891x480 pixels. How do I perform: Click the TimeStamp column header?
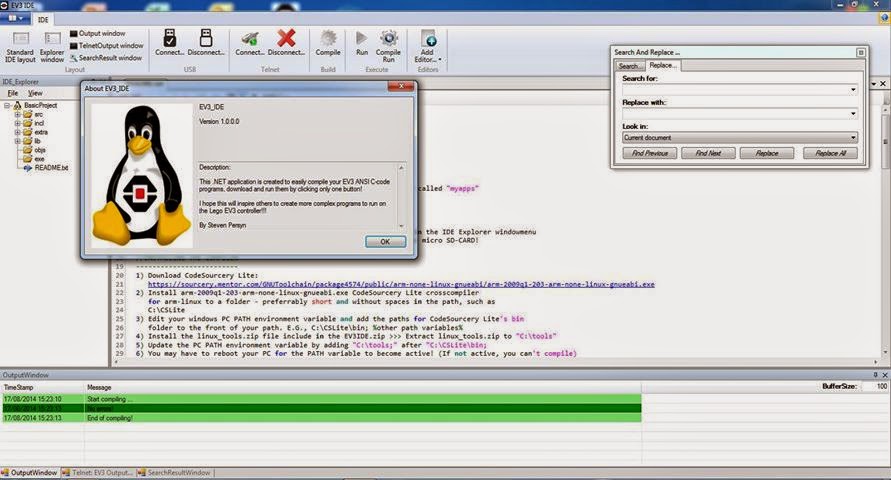point(43,387)
